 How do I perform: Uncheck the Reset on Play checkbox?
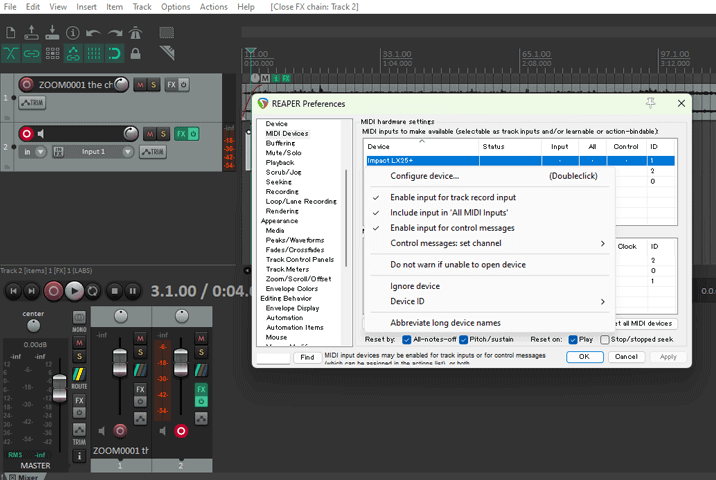click(573, 340)
